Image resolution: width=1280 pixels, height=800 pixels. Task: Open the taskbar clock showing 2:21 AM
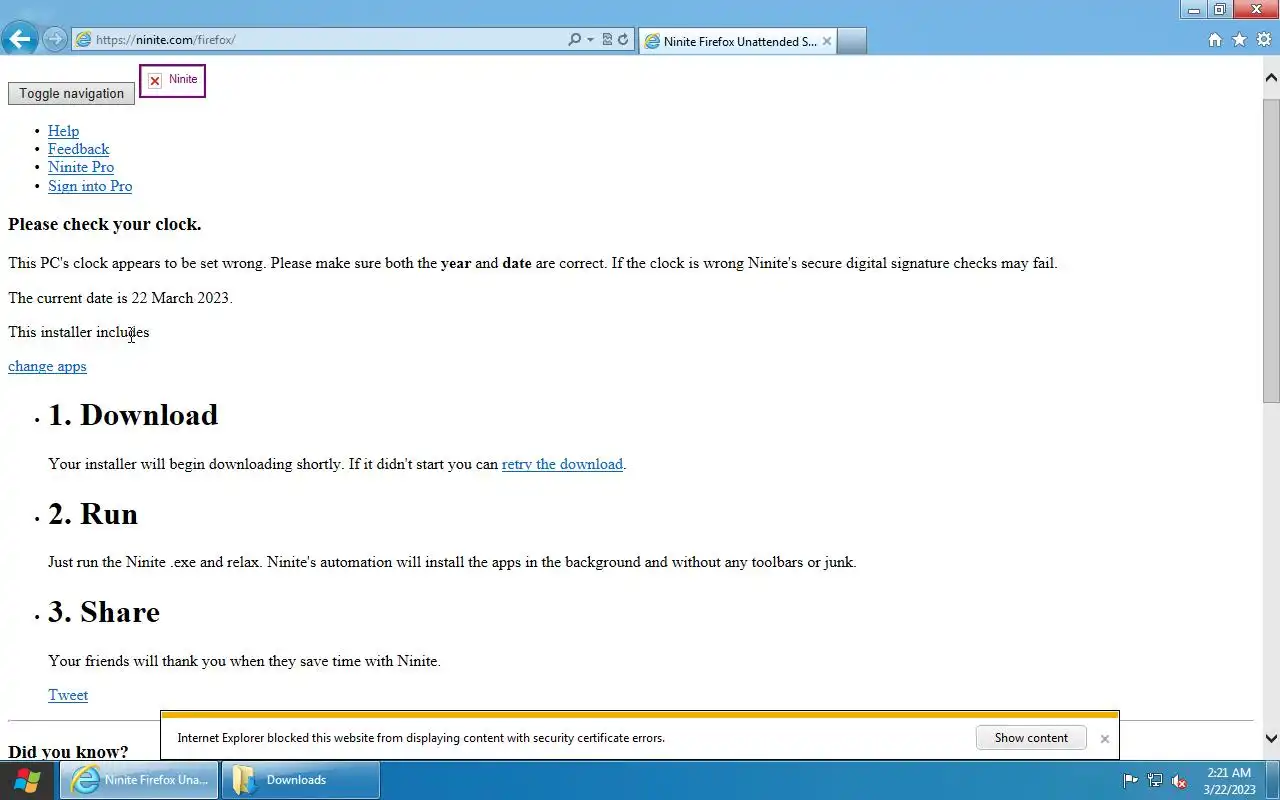1229,781
